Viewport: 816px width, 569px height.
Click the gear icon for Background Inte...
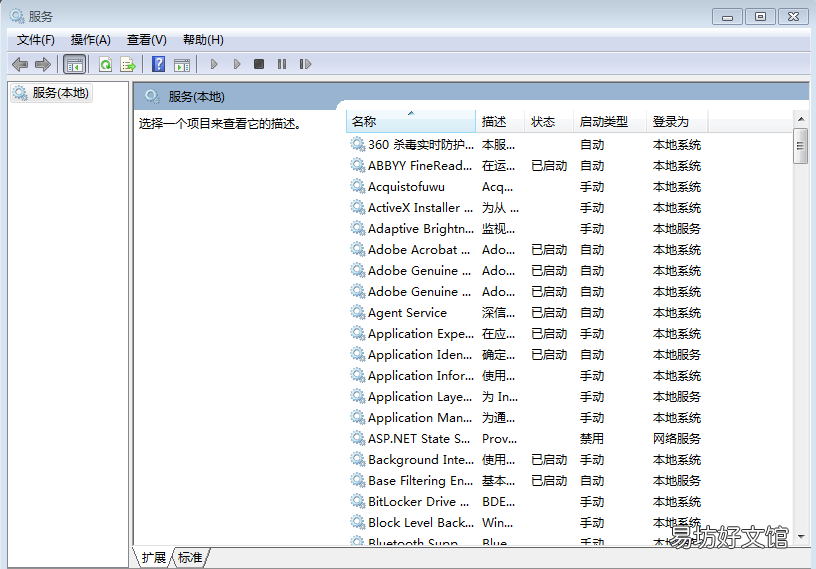pyautogui.click(x=358, y=460)
